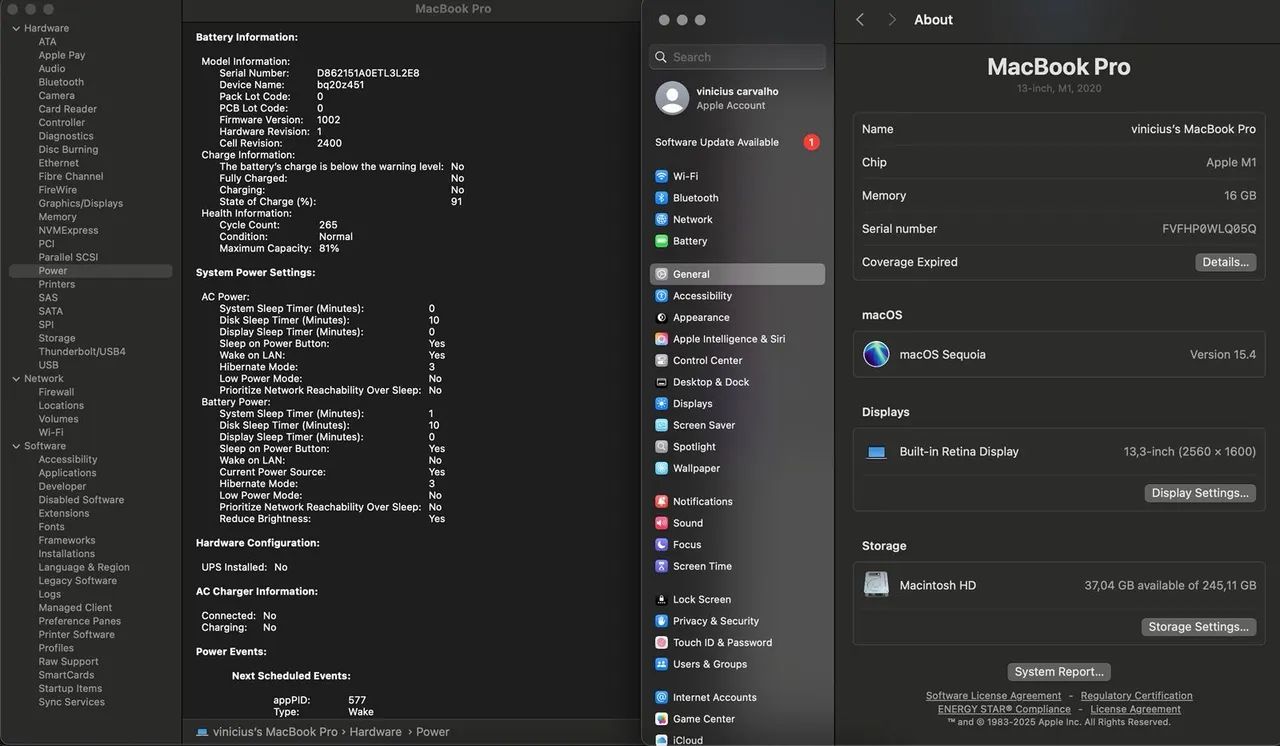Select USB in System Information sidebar
The width and height of the screenshot is (1280, 746).
pos(48,365)
